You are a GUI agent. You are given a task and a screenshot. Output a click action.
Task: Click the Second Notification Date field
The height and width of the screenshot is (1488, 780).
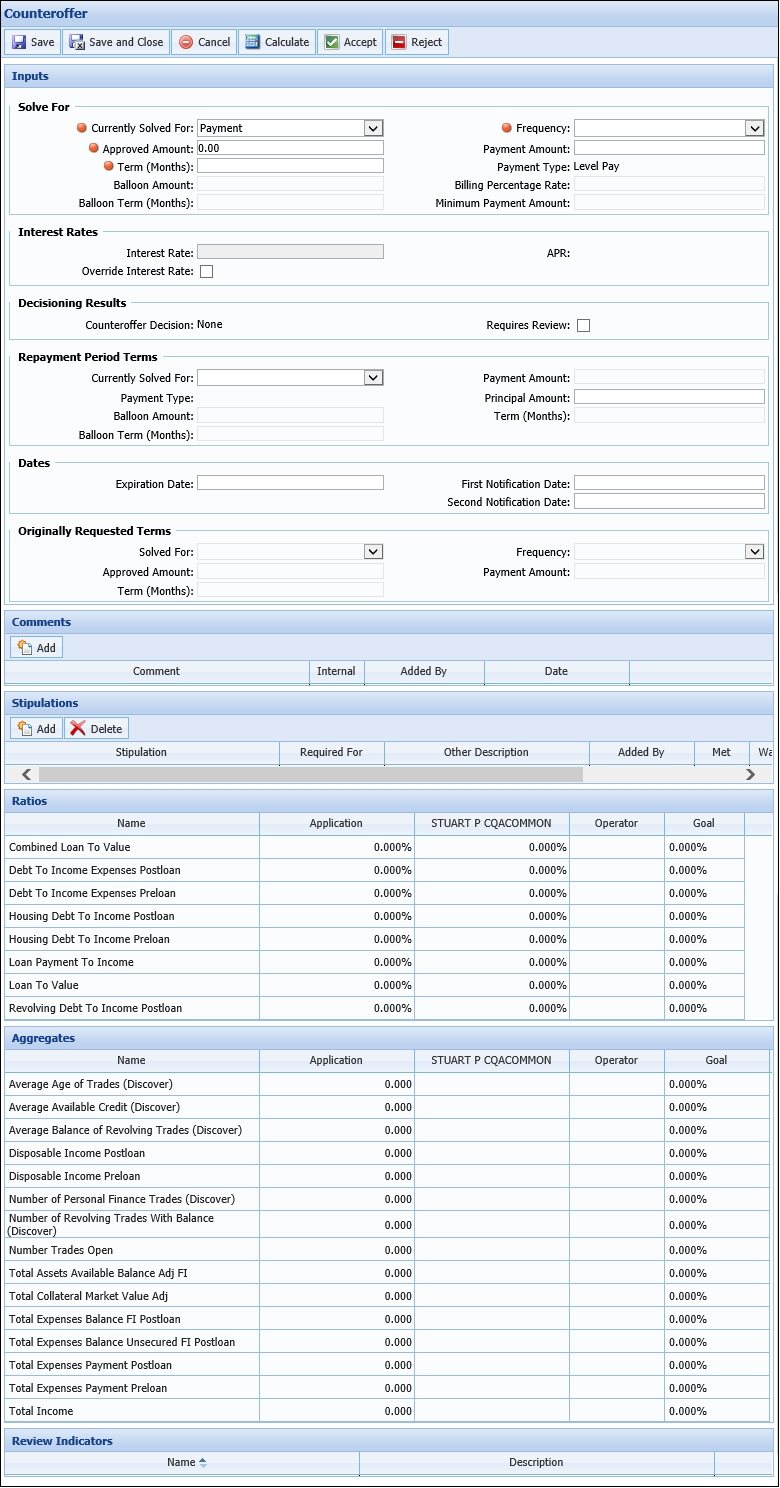[669, 501]
